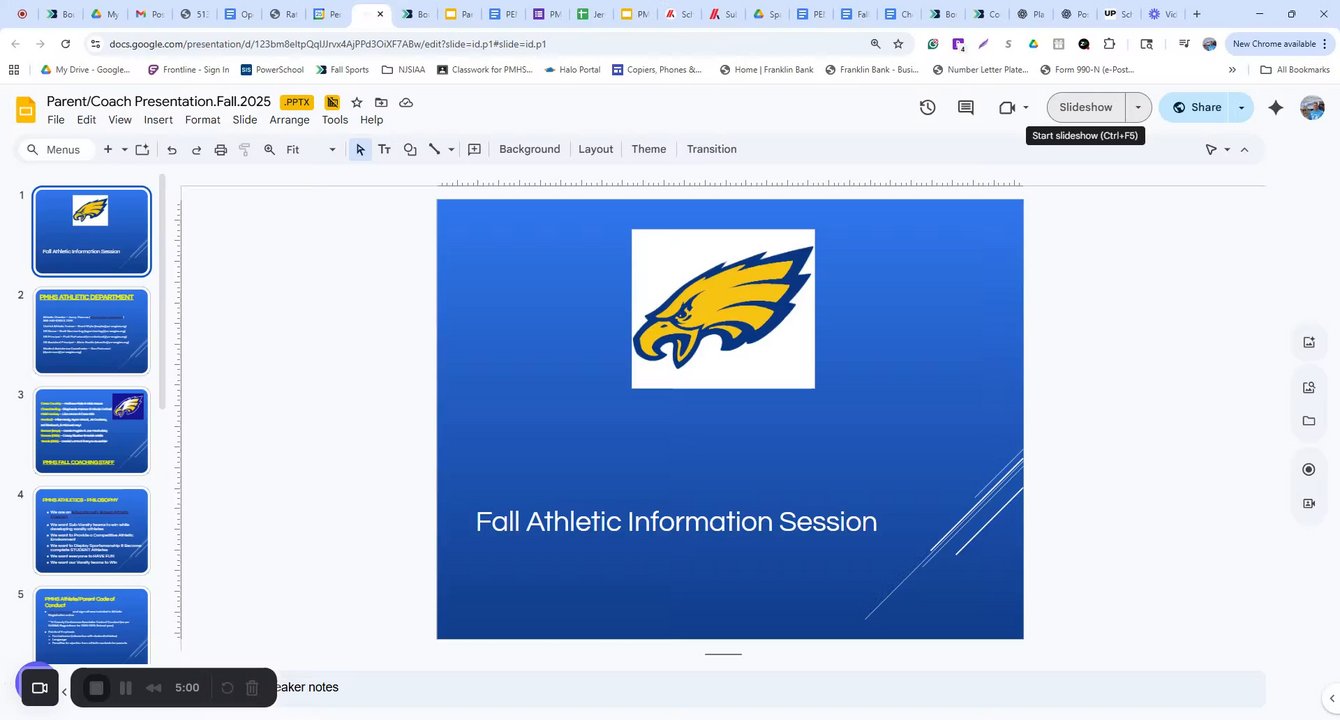Select the Line tool
This screenshot has width=1340, height=720.
point(434,149)
